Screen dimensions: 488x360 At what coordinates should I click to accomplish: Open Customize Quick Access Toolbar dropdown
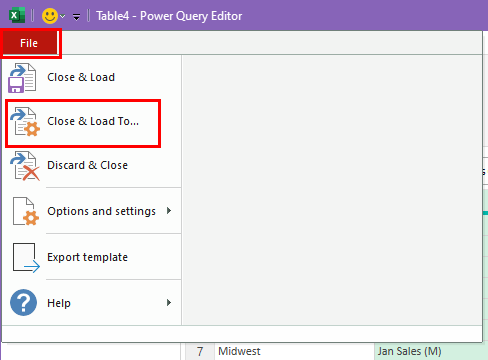click(76, 16)
